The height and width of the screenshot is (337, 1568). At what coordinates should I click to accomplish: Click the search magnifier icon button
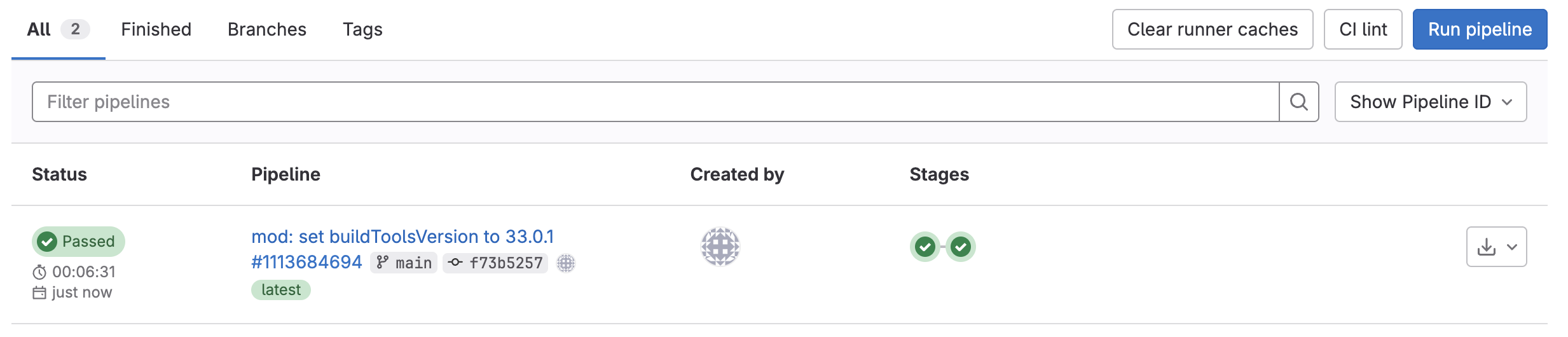[x=1299, y=102]
